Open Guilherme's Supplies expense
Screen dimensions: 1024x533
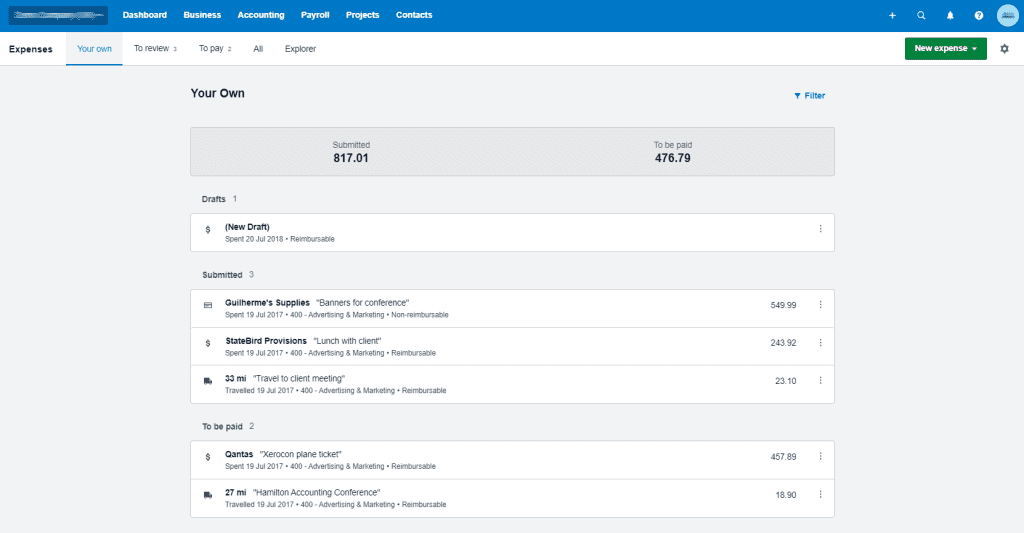512,308
